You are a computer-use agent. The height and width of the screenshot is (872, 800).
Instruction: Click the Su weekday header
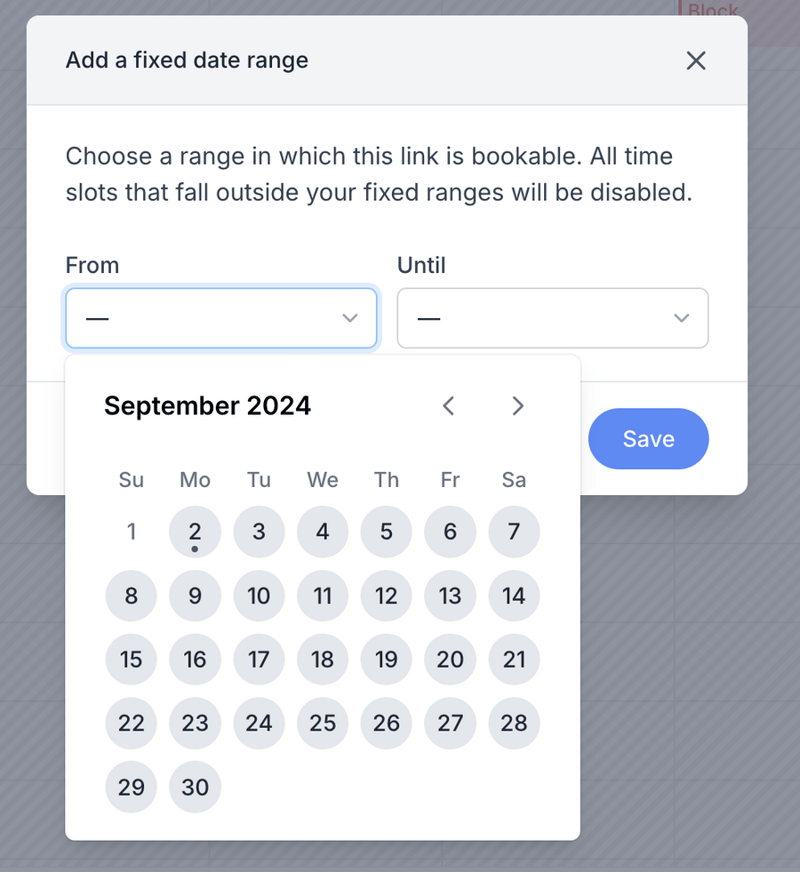(131, 480)
